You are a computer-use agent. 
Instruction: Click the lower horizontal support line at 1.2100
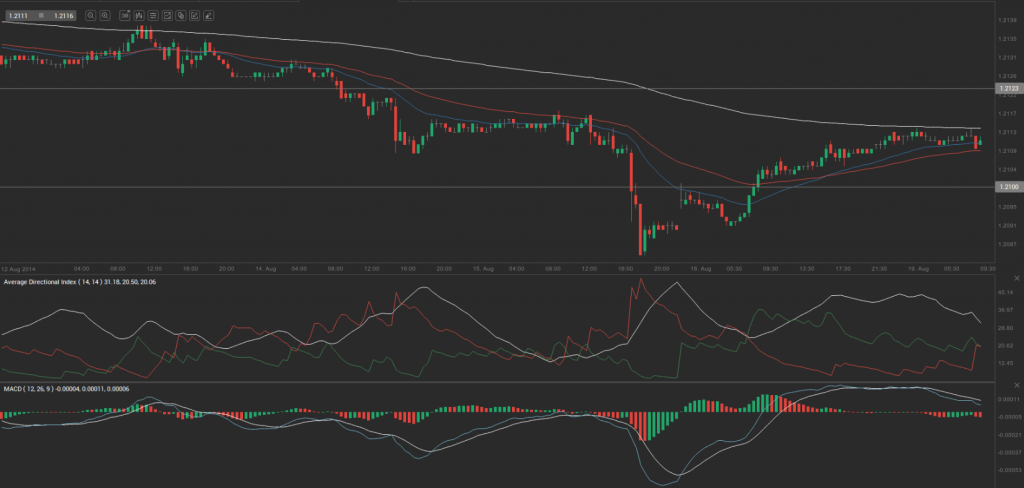500,187
